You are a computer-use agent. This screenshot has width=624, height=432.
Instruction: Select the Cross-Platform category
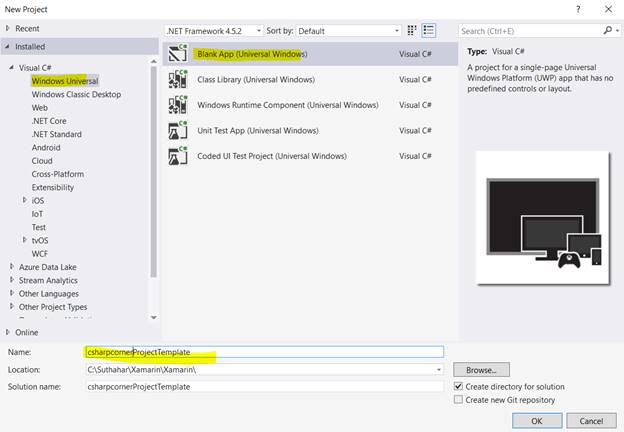(x=58, y=174)
